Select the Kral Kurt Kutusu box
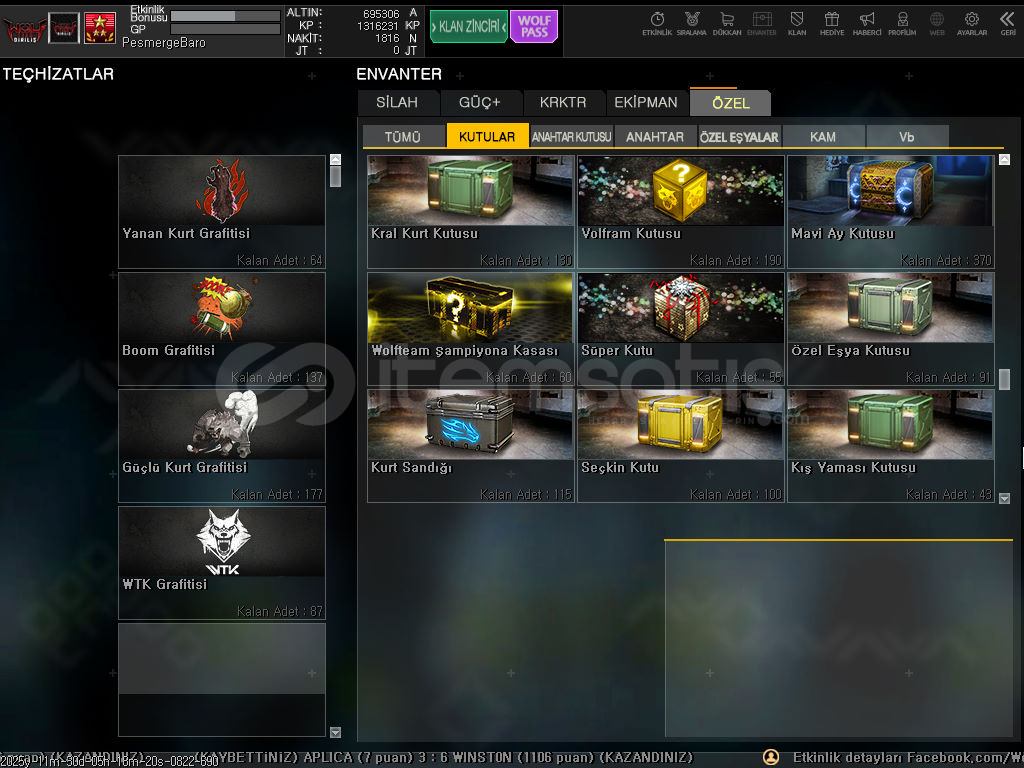The image size is (1024, 768). (470, 212)
